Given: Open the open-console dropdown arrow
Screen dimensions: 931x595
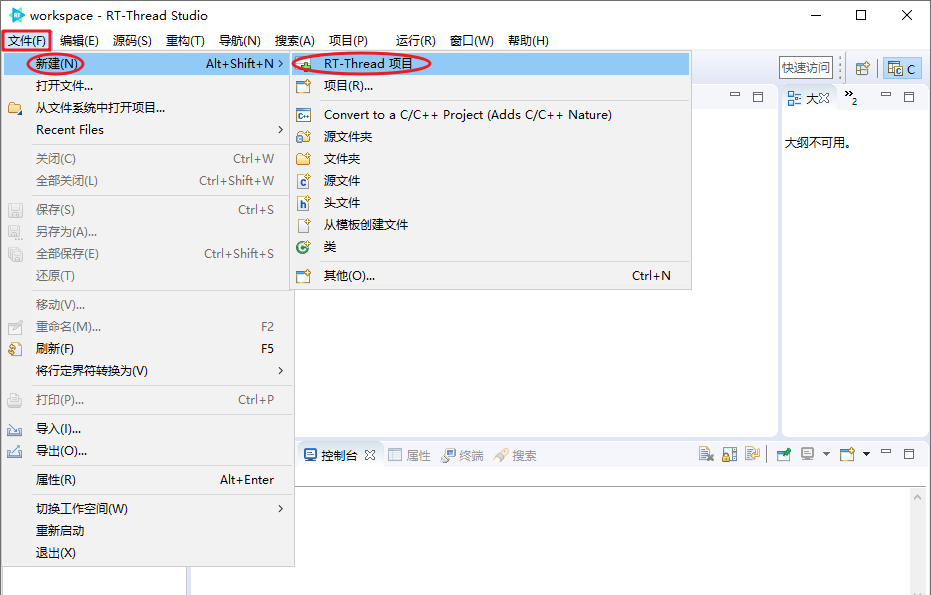Looking at the screenshot, I should point(866,454).
